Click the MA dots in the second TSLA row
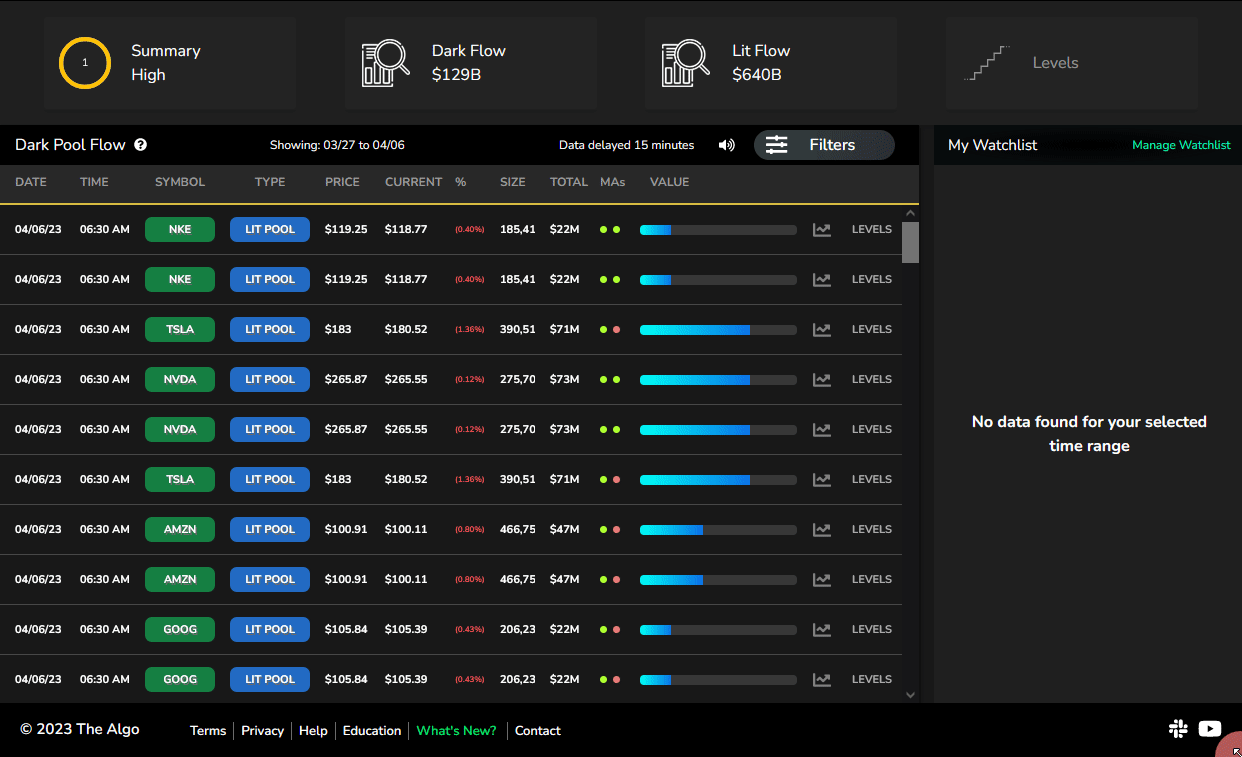This screenshot has height=757, width=1242. [x=610, y=479]
